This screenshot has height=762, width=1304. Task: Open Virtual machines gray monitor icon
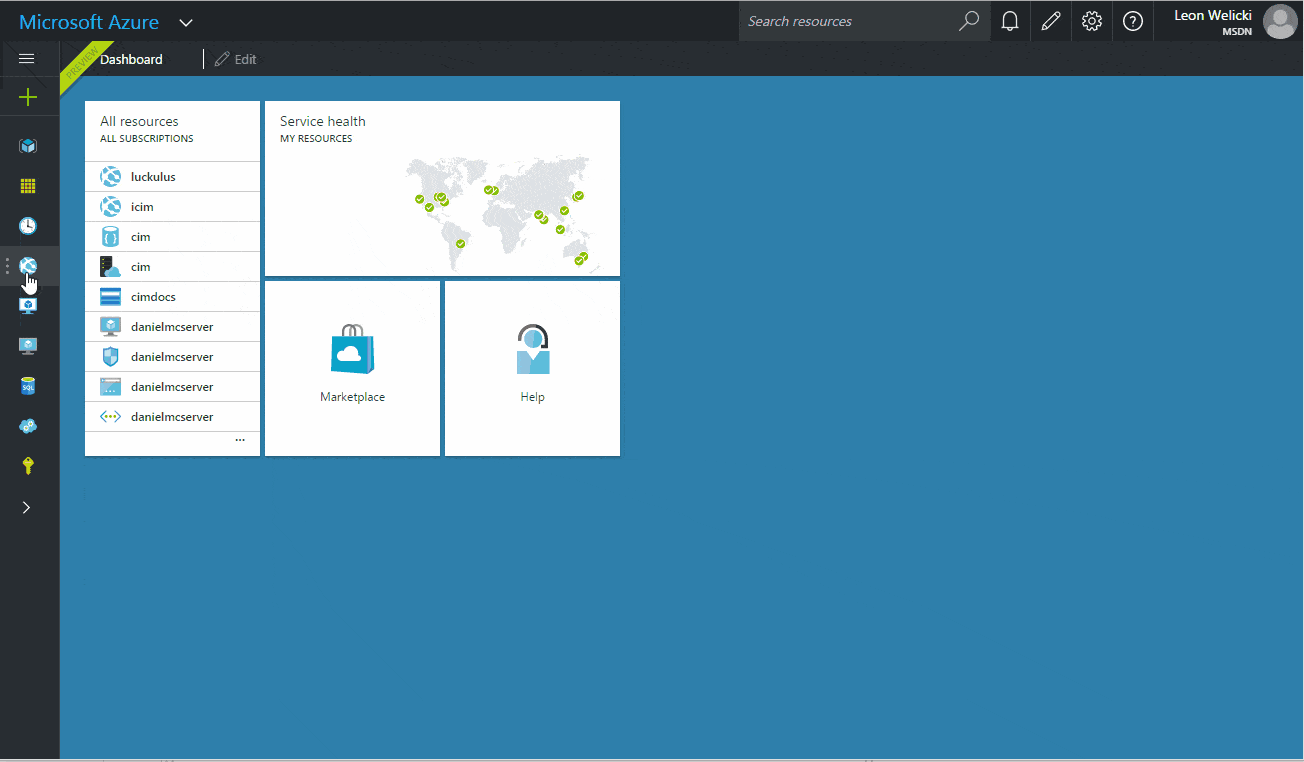coord(28,346)
